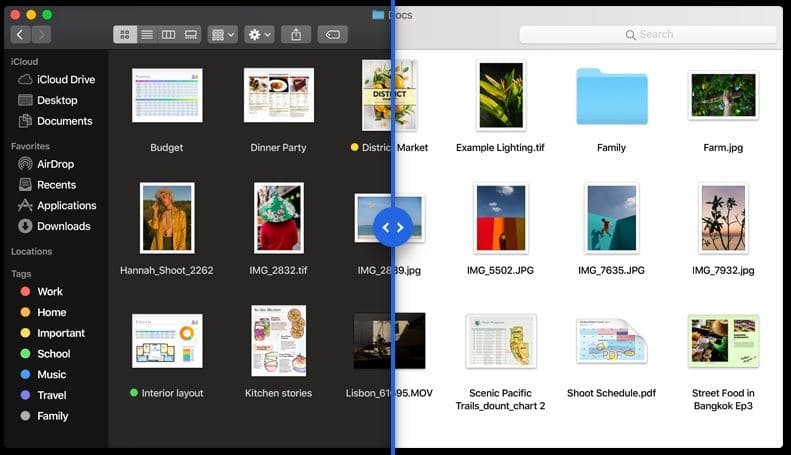Filter by the orange Home tag
Screen dimensions: 791x455
pos(43,312)
